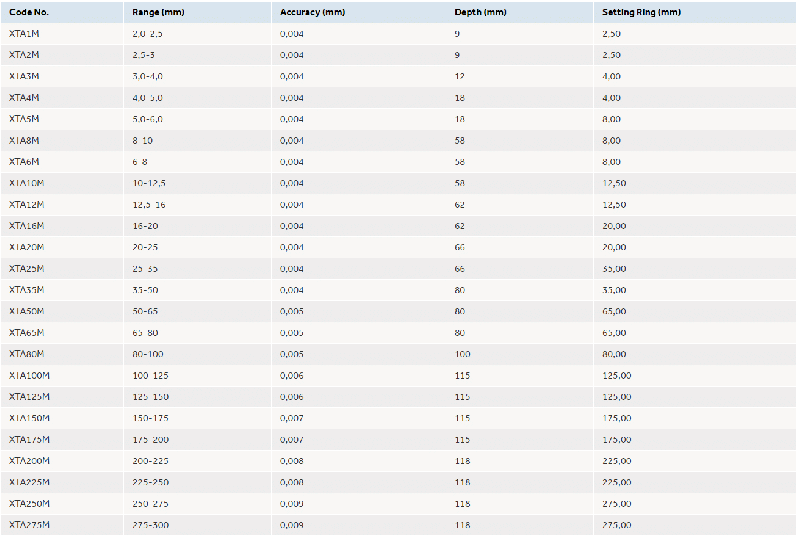800x539 pixels.
Task: Click the Range (mm) column header
Action: [x=156, y=12]
